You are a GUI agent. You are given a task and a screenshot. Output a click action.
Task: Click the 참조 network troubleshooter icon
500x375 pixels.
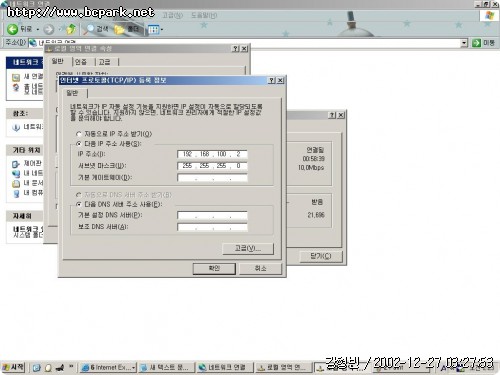pyautogui.click(x=16, y=127)
